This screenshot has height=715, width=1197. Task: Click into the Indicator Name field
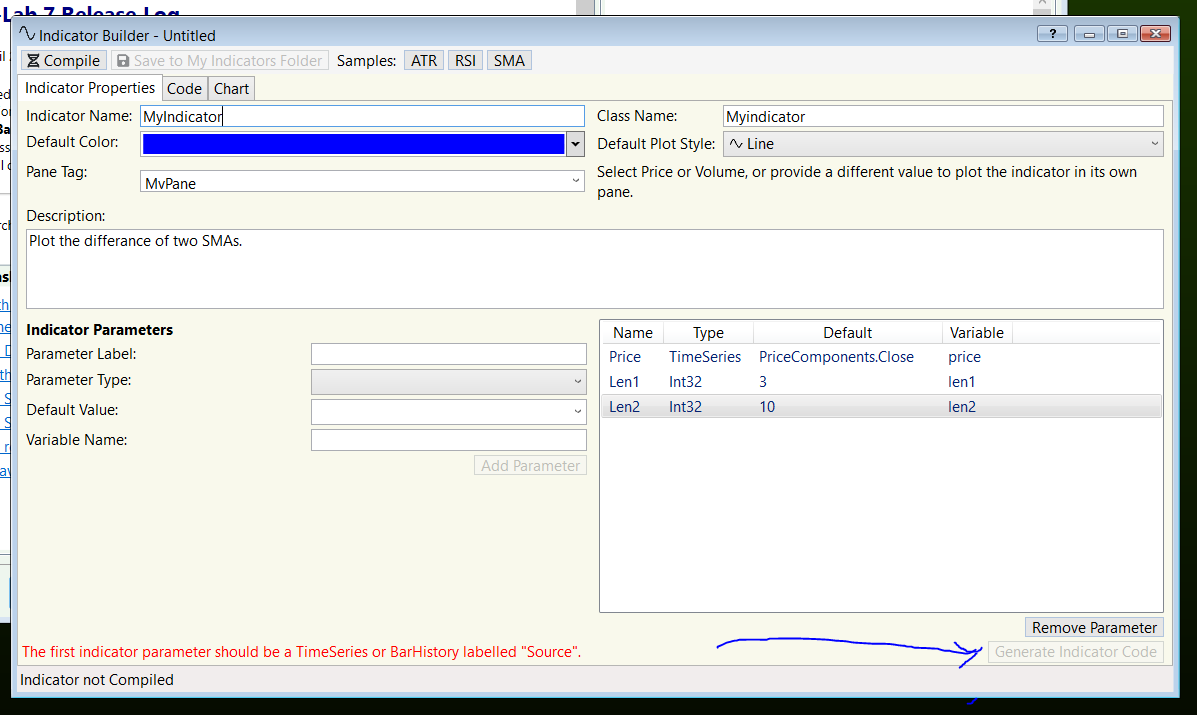pos(361,117)
